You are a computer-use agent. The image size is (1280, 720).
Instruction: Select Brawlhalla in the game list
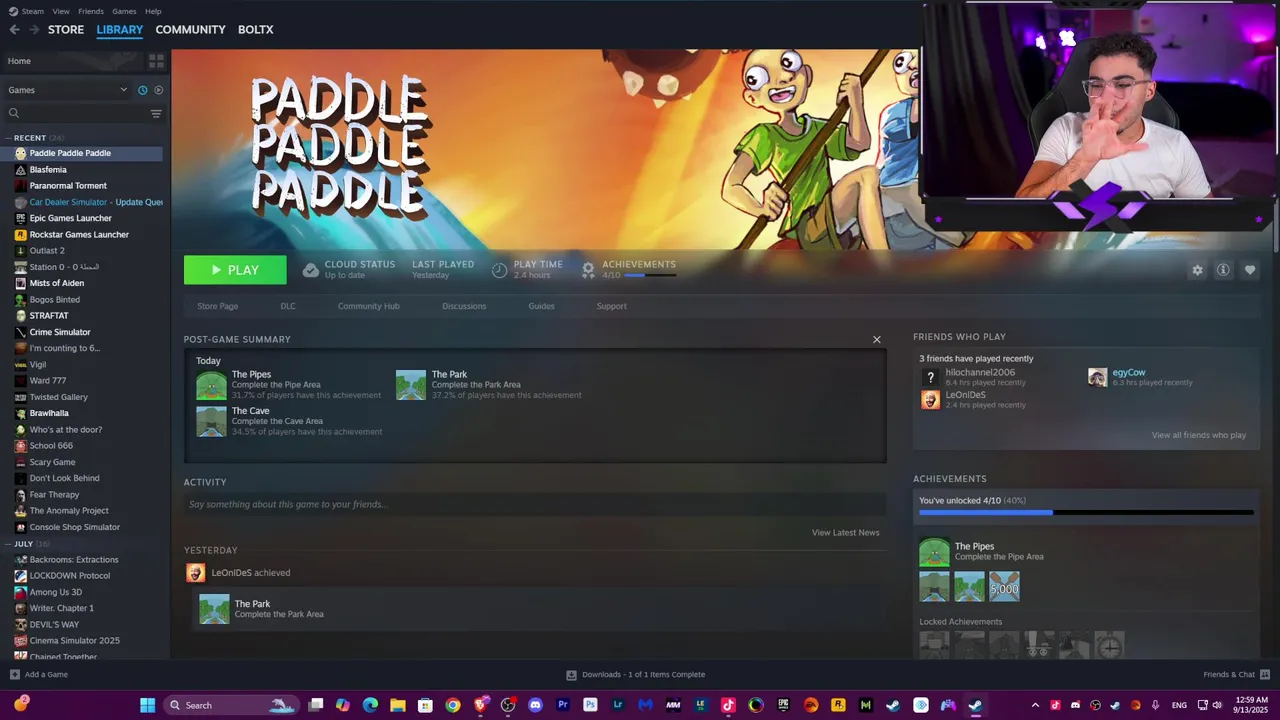49,413
